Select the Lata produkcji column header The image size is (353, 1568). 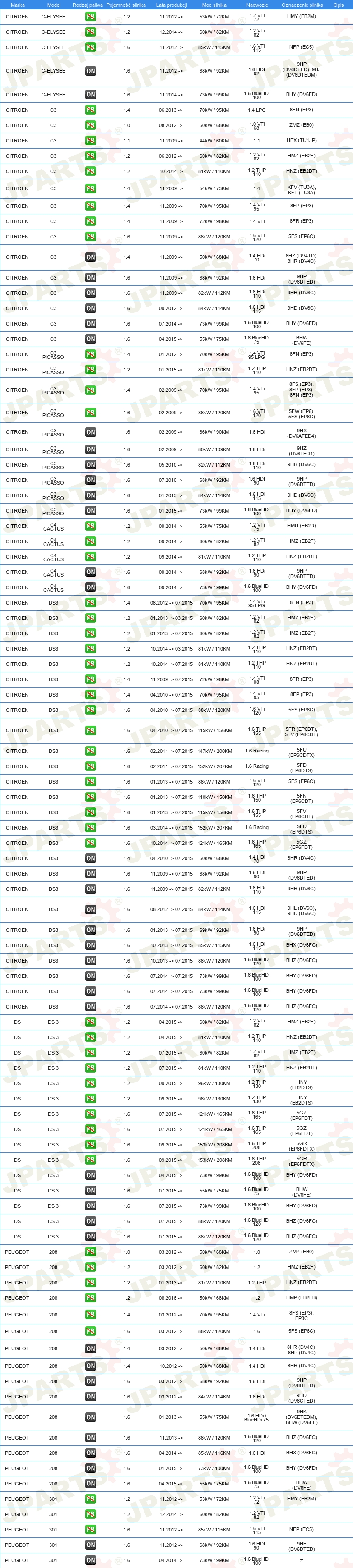(x=171, y=5)
